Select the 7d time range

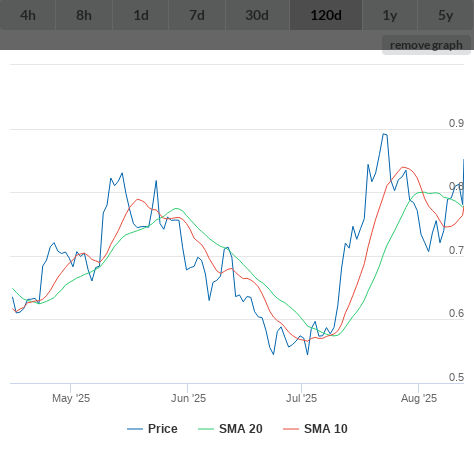[x=197, y=15]
